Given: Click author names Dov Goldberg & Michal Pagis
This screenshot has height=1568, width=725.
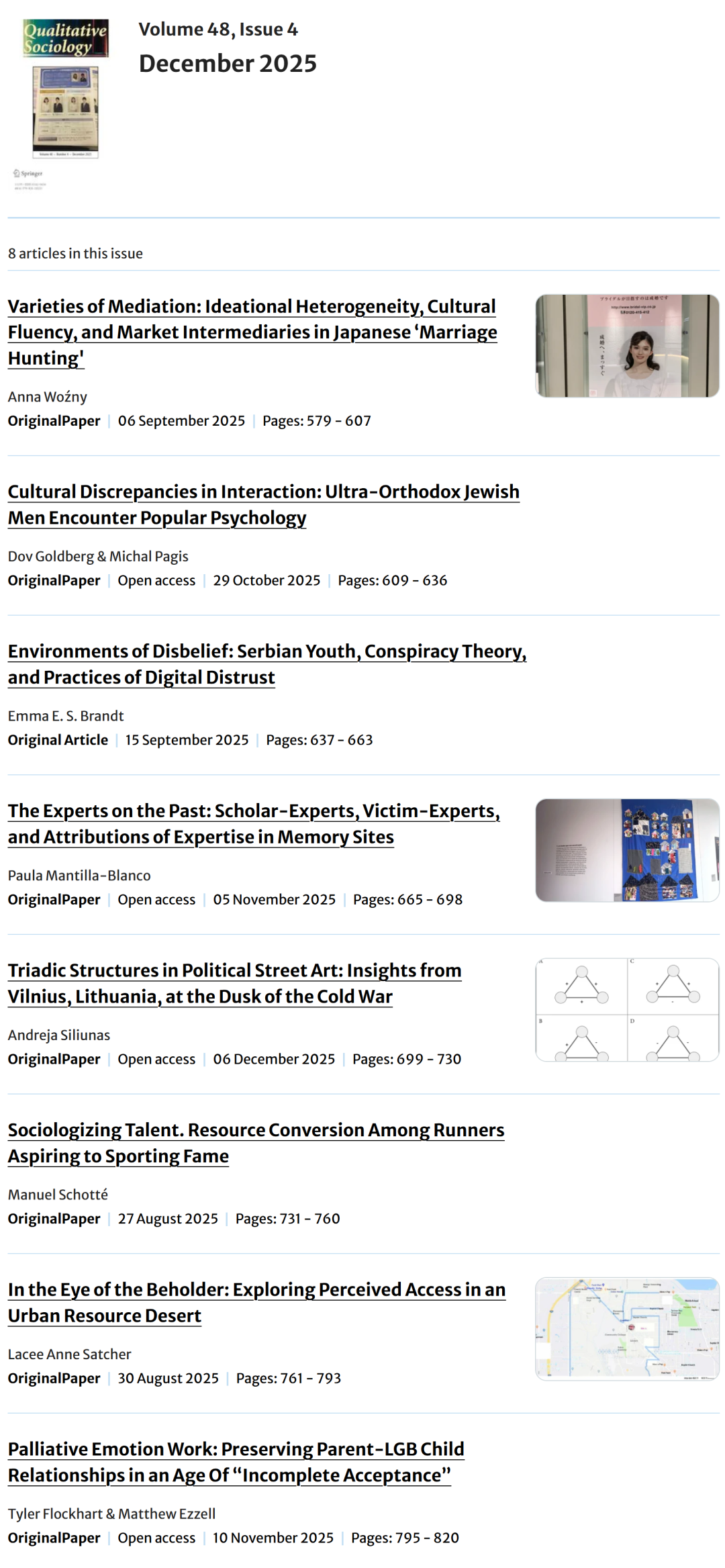Looking at the screenshot, I should coord(98,556).
